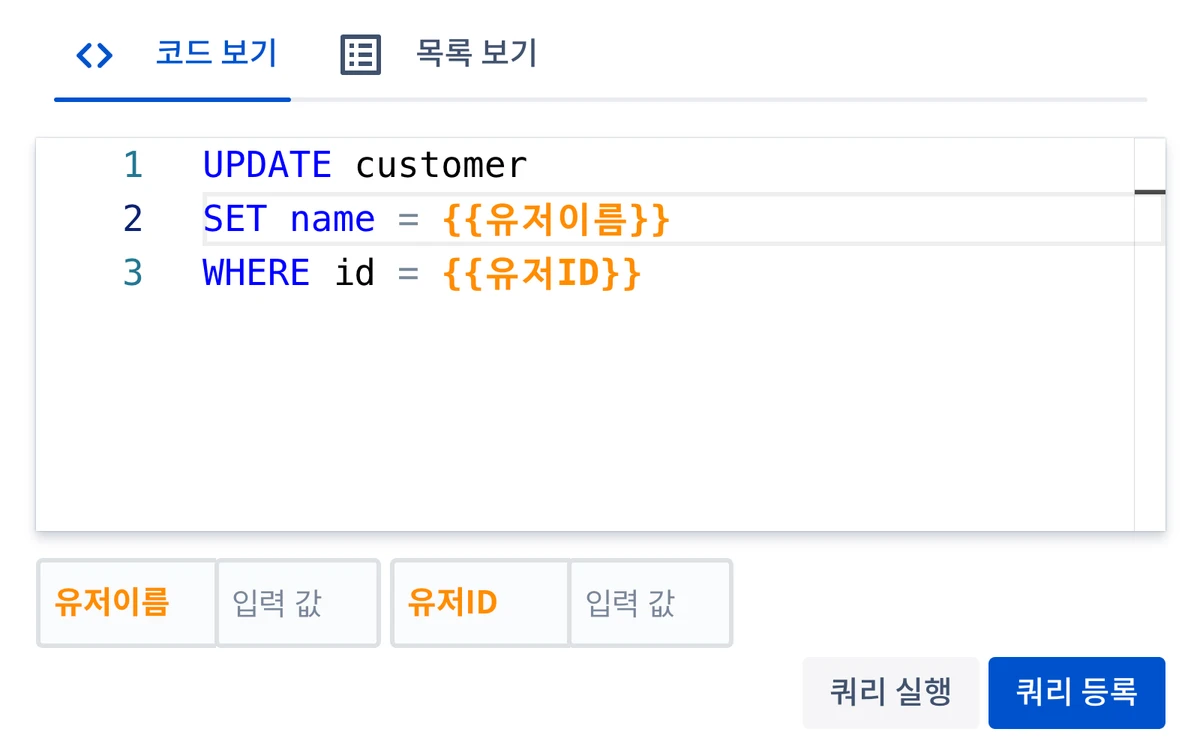This screenshot has width=1200, height=750.
Task: Click line number 3 in editor
Action: coord(133,272)
